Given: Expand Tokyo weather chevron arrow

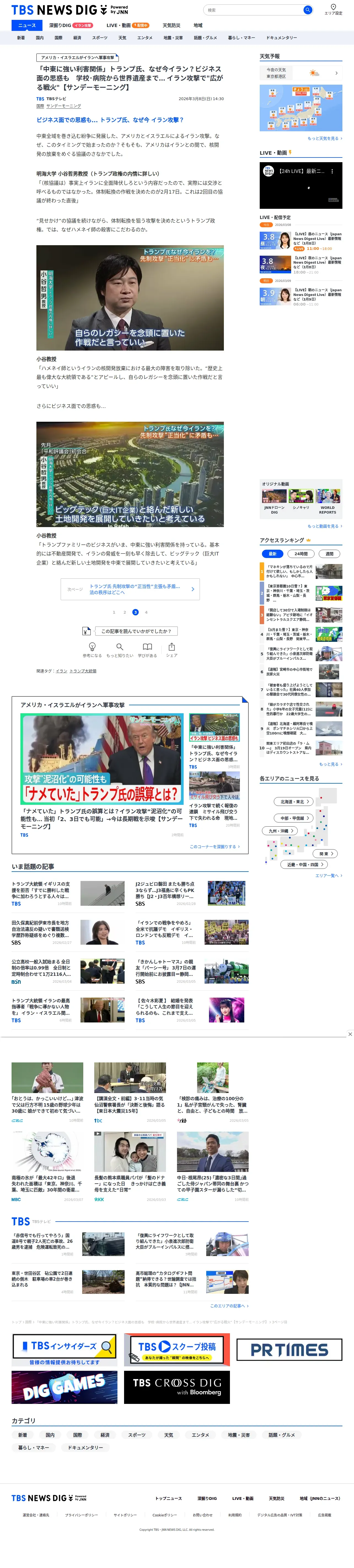Looking at the screenshot, I should tap(336, 73).
